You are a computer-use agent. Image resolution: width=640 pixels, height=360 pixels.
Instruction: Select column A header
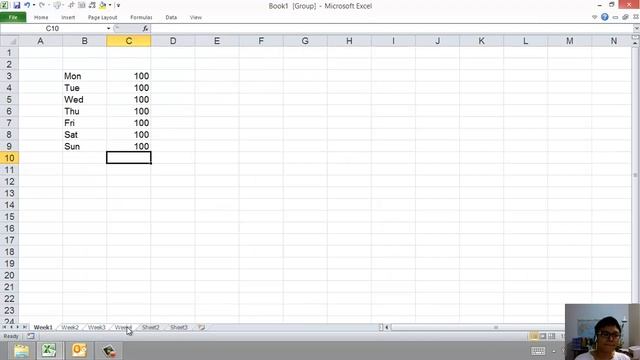click(x=40, y=41)
